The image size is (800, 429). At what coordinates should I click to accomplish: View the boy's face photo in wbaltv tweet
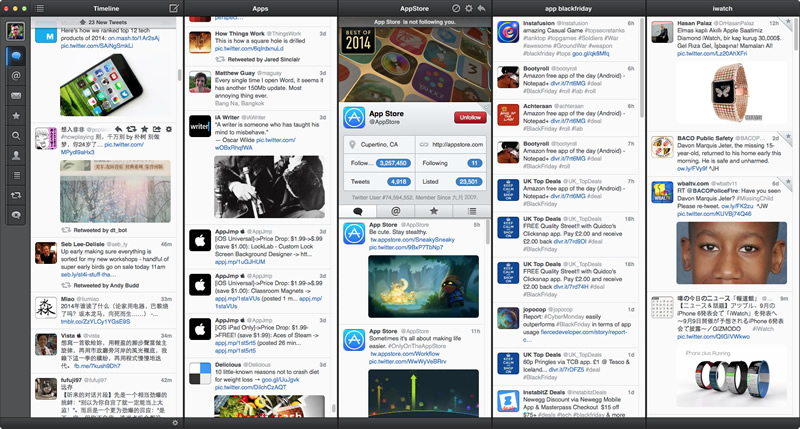point(731,253)
